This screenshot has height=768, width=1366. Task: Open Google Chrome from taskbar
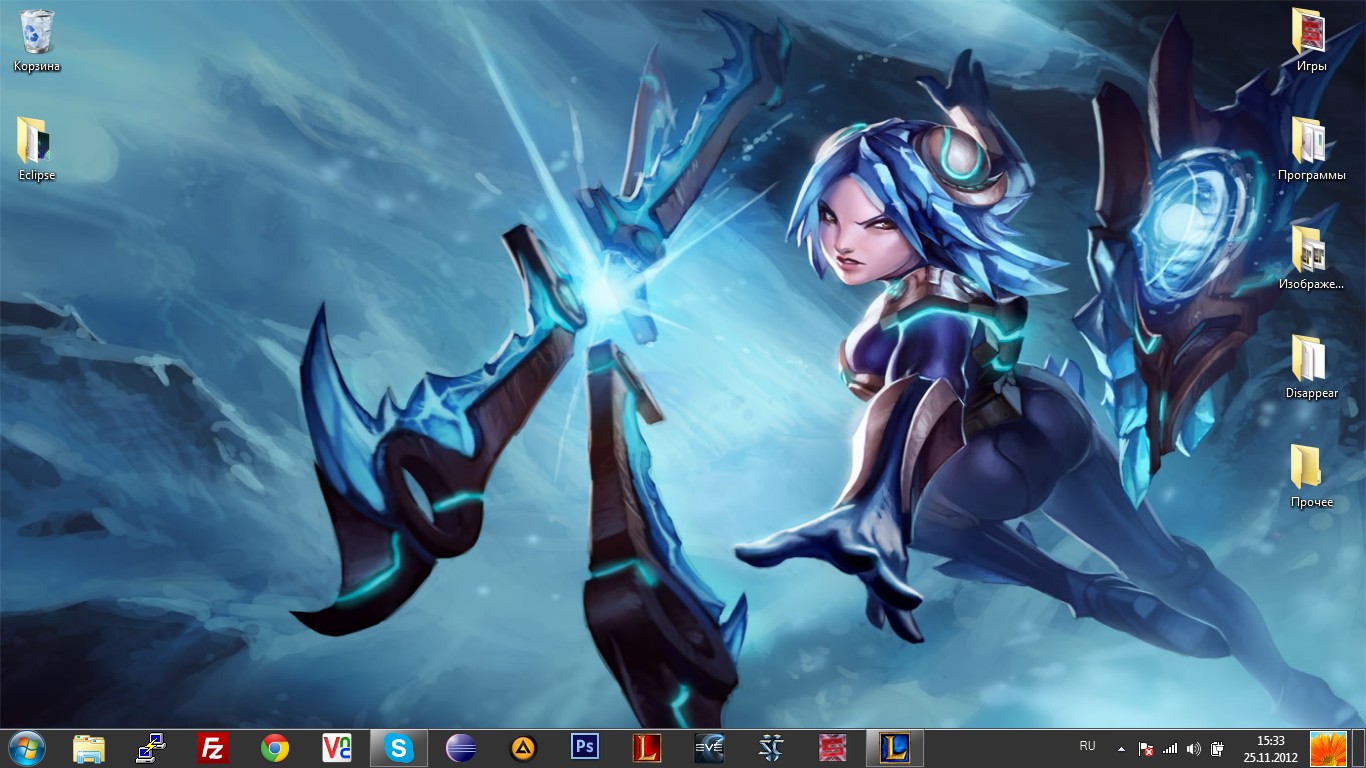(275, 748)
